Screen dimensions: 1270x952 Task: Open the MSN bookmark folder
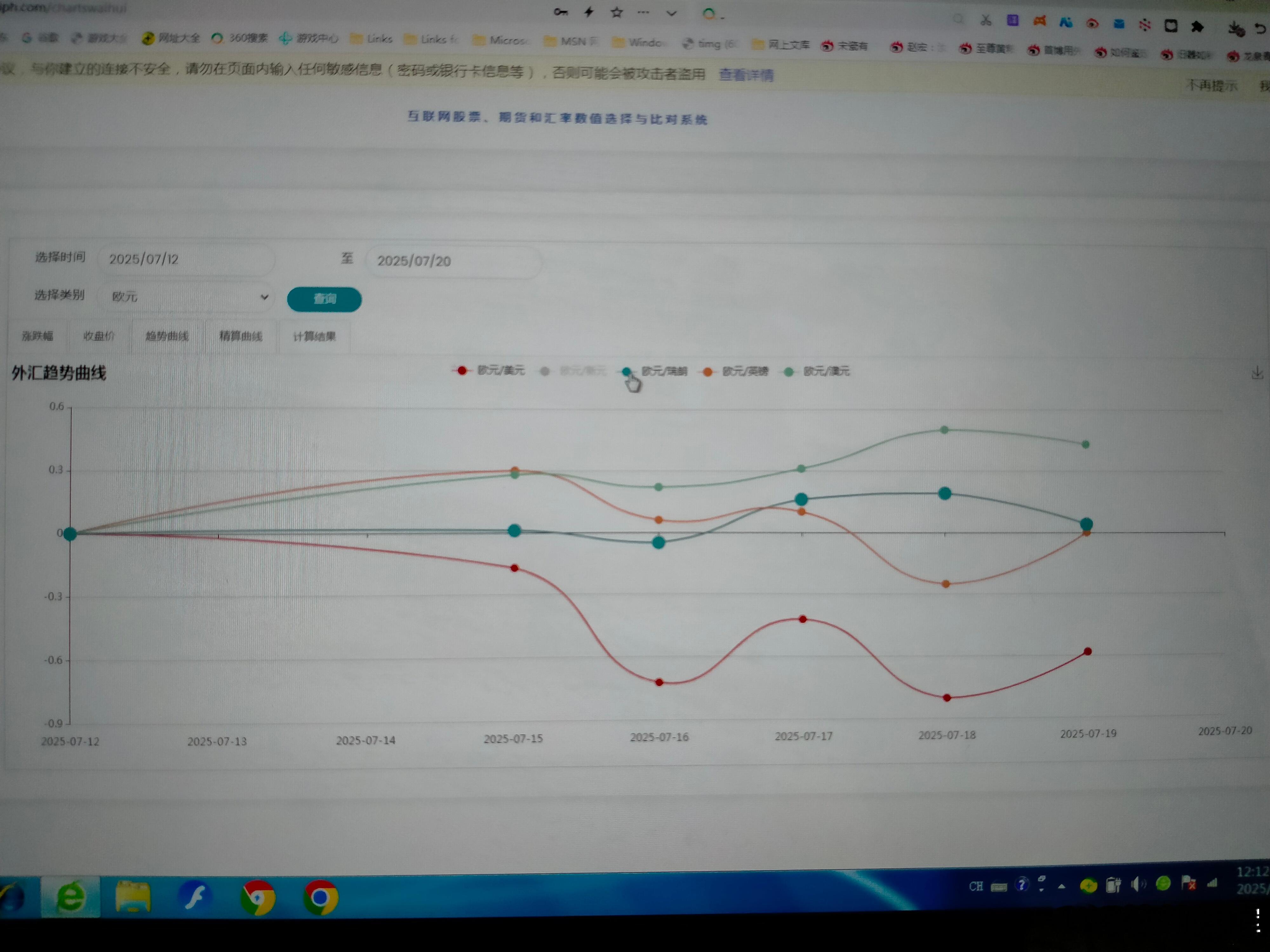click(x=571, y=41)
